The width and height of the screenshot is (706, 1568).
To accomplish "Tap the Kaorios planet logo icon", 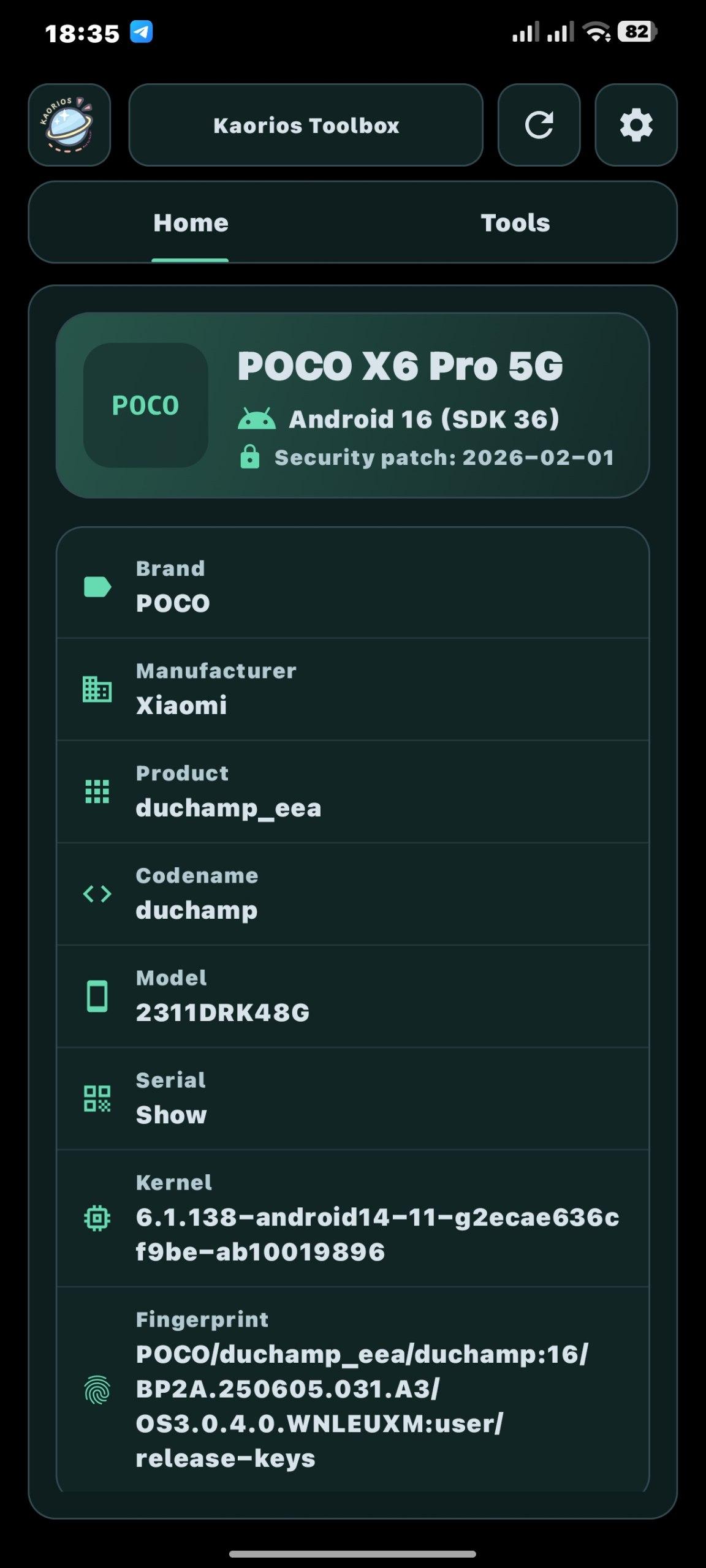I will point(69,125).
